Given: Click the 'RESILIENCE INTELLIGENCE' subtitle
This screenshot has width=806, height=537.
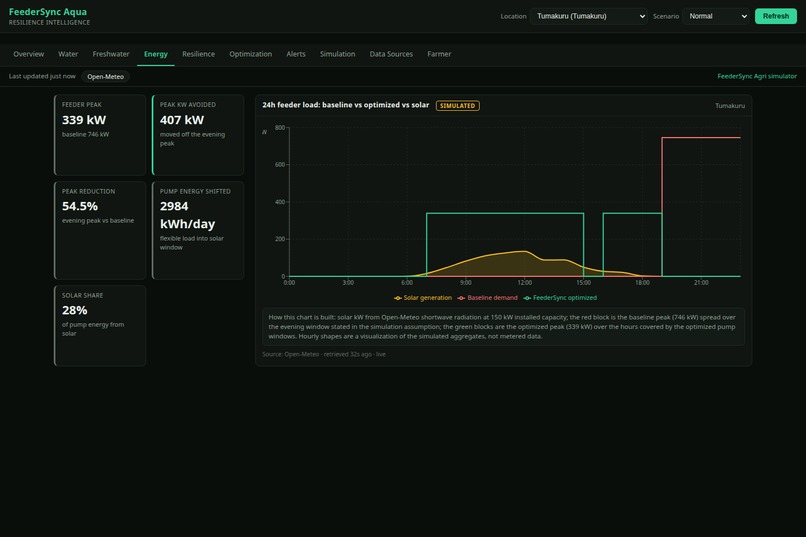Looking at the screenshot, I should (49, 23).
